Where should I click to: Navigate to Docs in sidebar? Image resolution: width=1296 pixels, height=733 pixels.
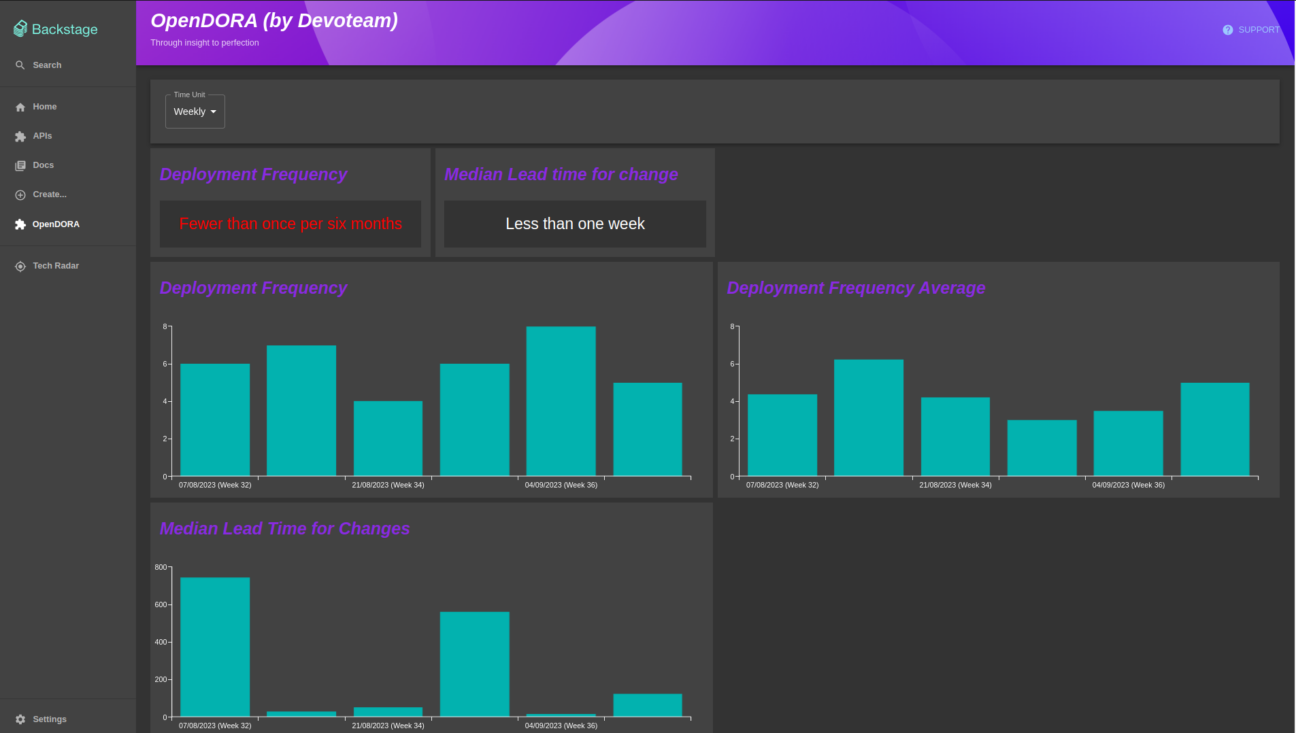pyautogui.click(x=68, y=165)
